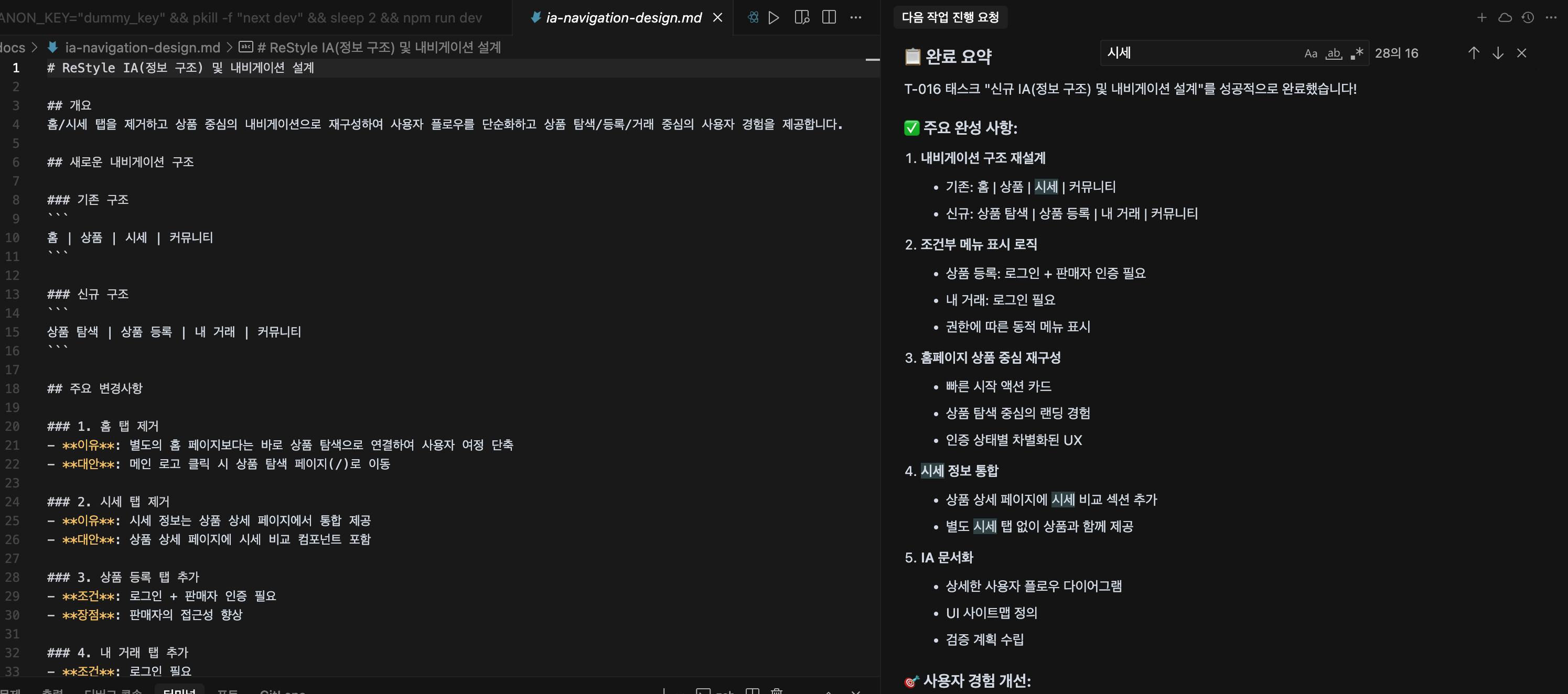Open editor More Actions ellipsis menu
Screen dimensions: 1568x694
click(855, 18)
